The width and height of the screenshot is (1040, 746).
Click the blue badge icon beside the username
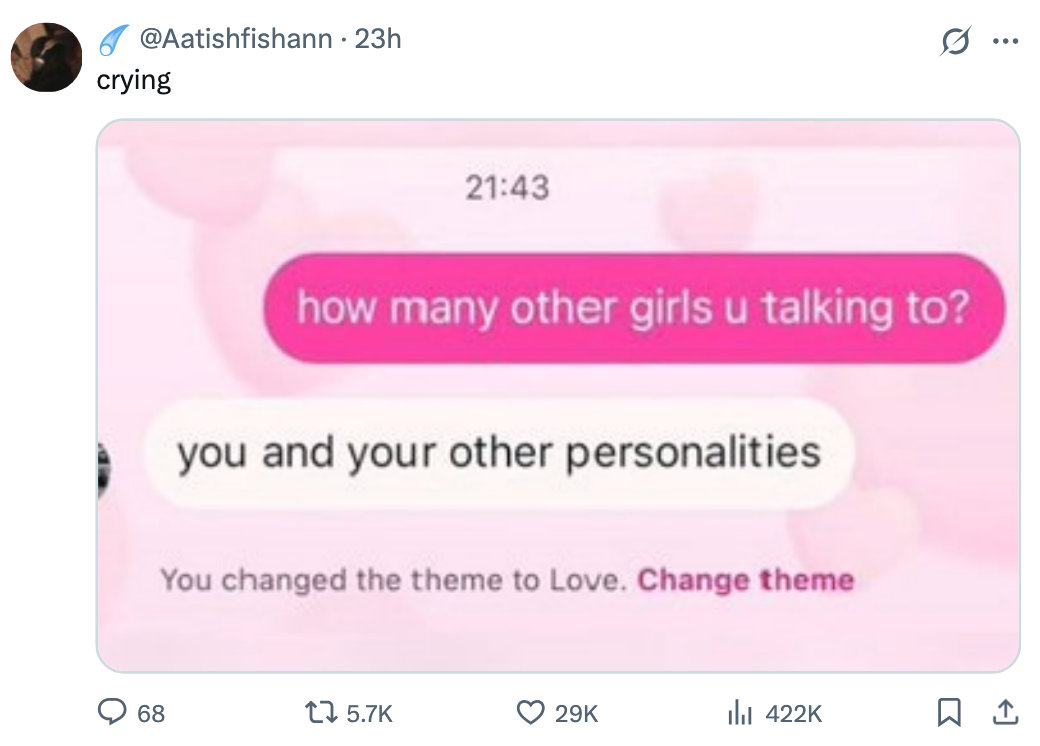(x=113, y=39)
